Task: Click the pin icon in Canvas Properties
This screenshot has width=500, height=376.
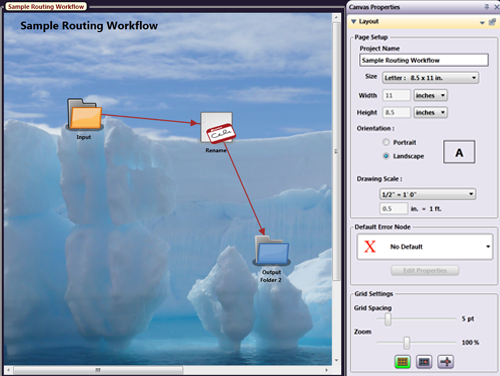Action: pos(487,7)
